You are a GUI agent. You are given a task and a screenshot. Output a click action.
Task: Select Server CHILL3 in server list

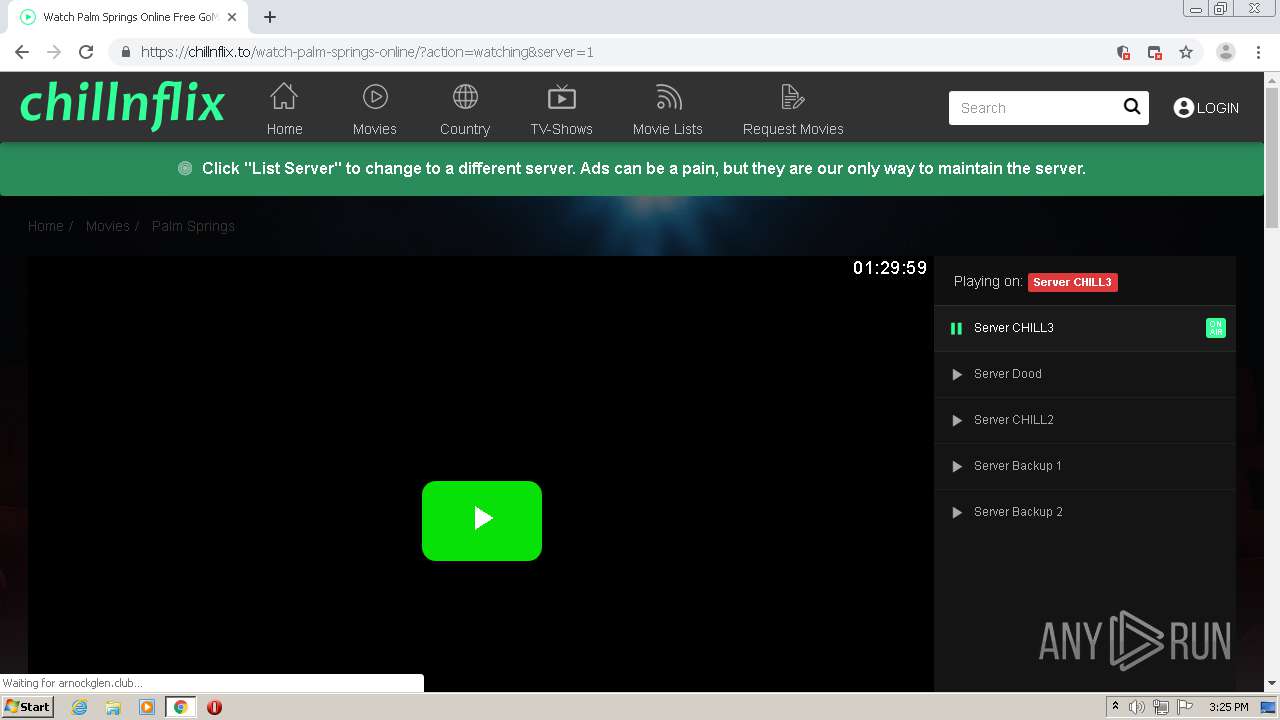click(x=1085, y=328)
